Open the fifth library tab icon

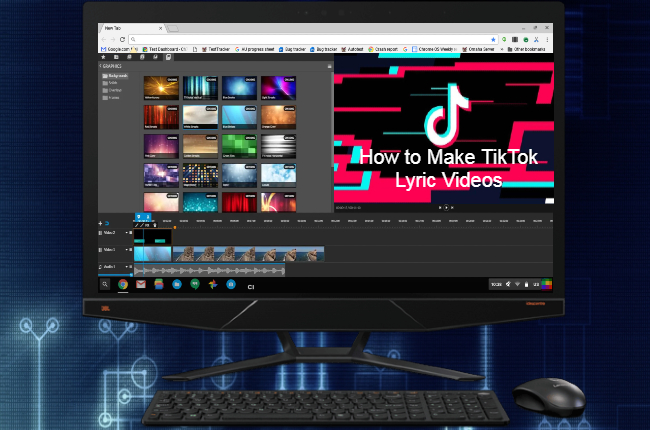tap(155, 57)
